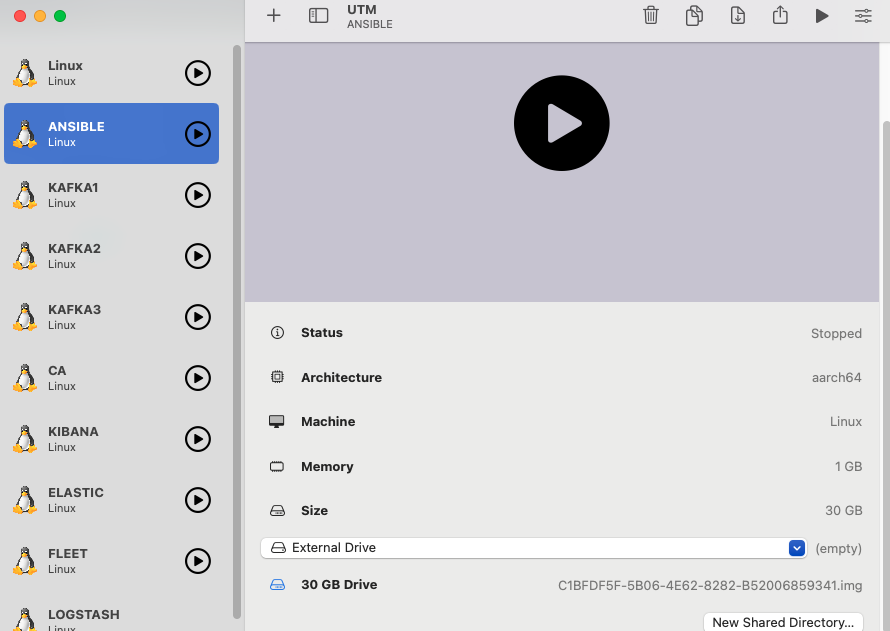The image size is (890, 631).
Task: Click the aarch64 architecture value
Action: tap(837, 377)
